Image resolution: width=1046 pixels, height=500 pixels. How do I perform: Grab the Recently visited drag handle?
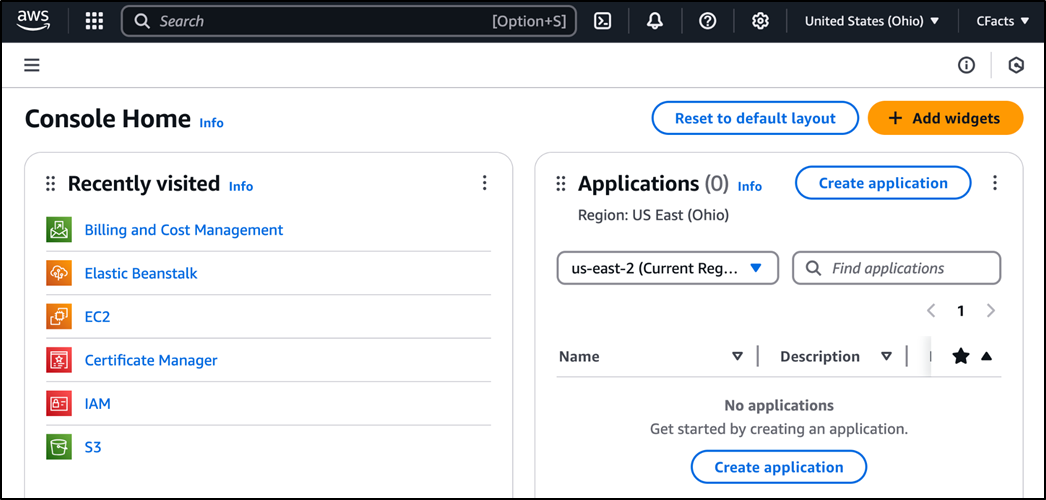(51, 183)
